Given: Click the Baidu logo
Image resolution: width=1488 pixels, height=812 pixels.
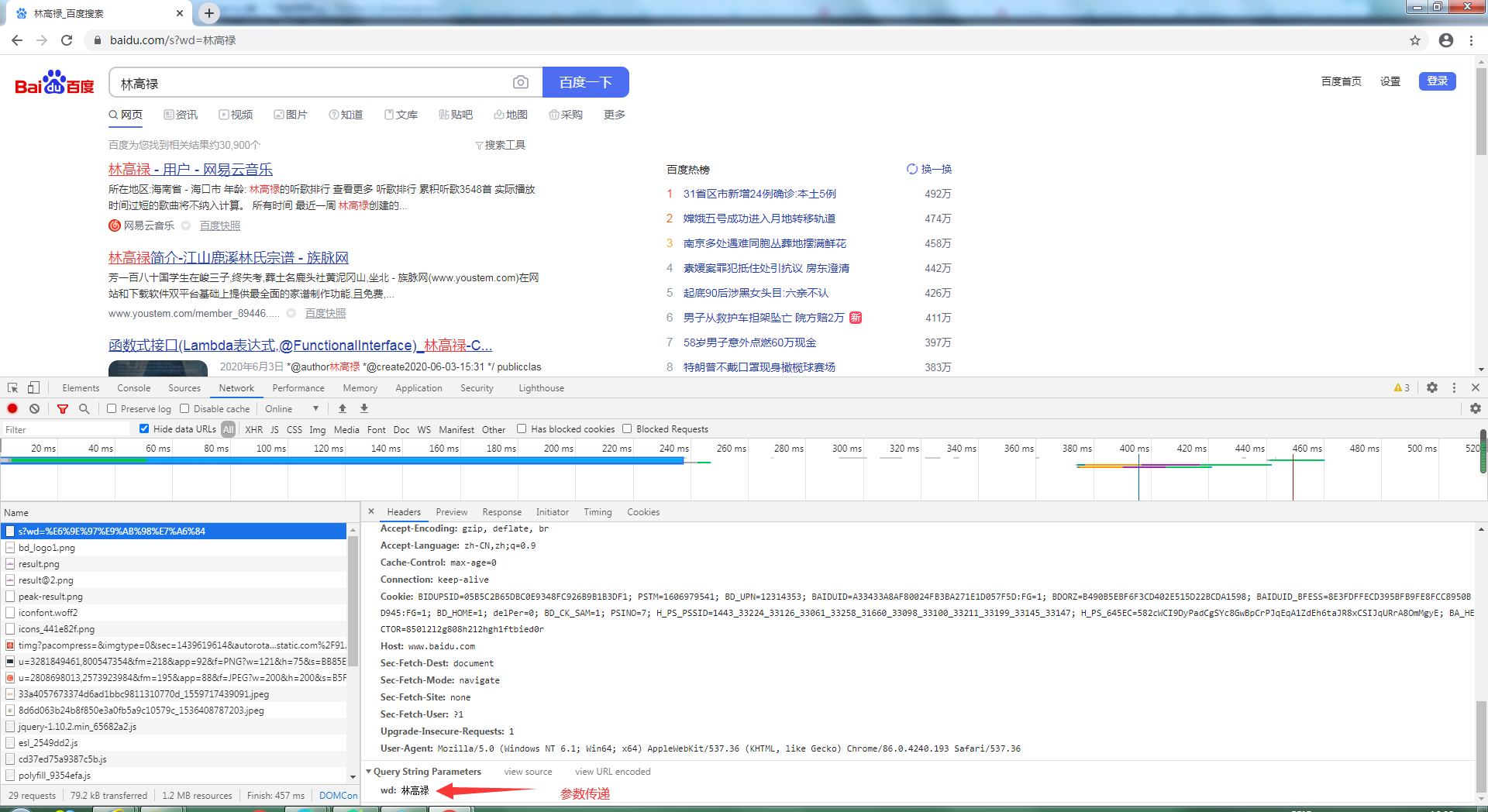Looking at the screenshot, I should point(54,82).
